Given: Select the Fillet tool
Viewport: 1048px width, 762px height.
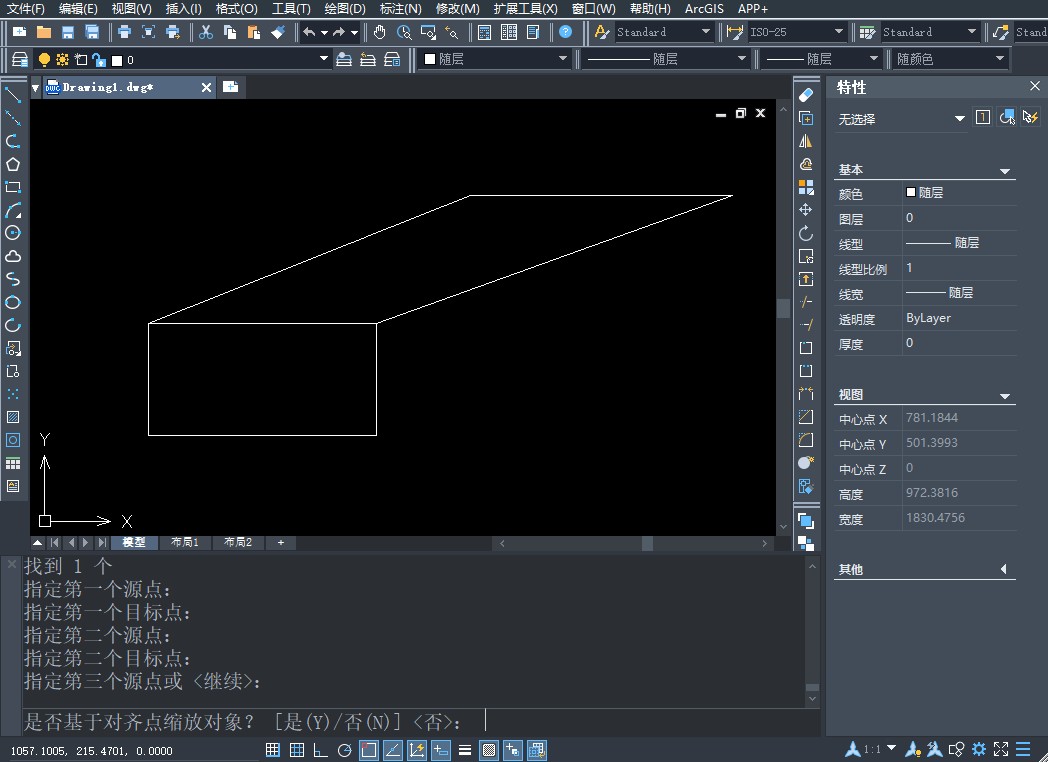Looking at the screenshot, I should (806, 440).
